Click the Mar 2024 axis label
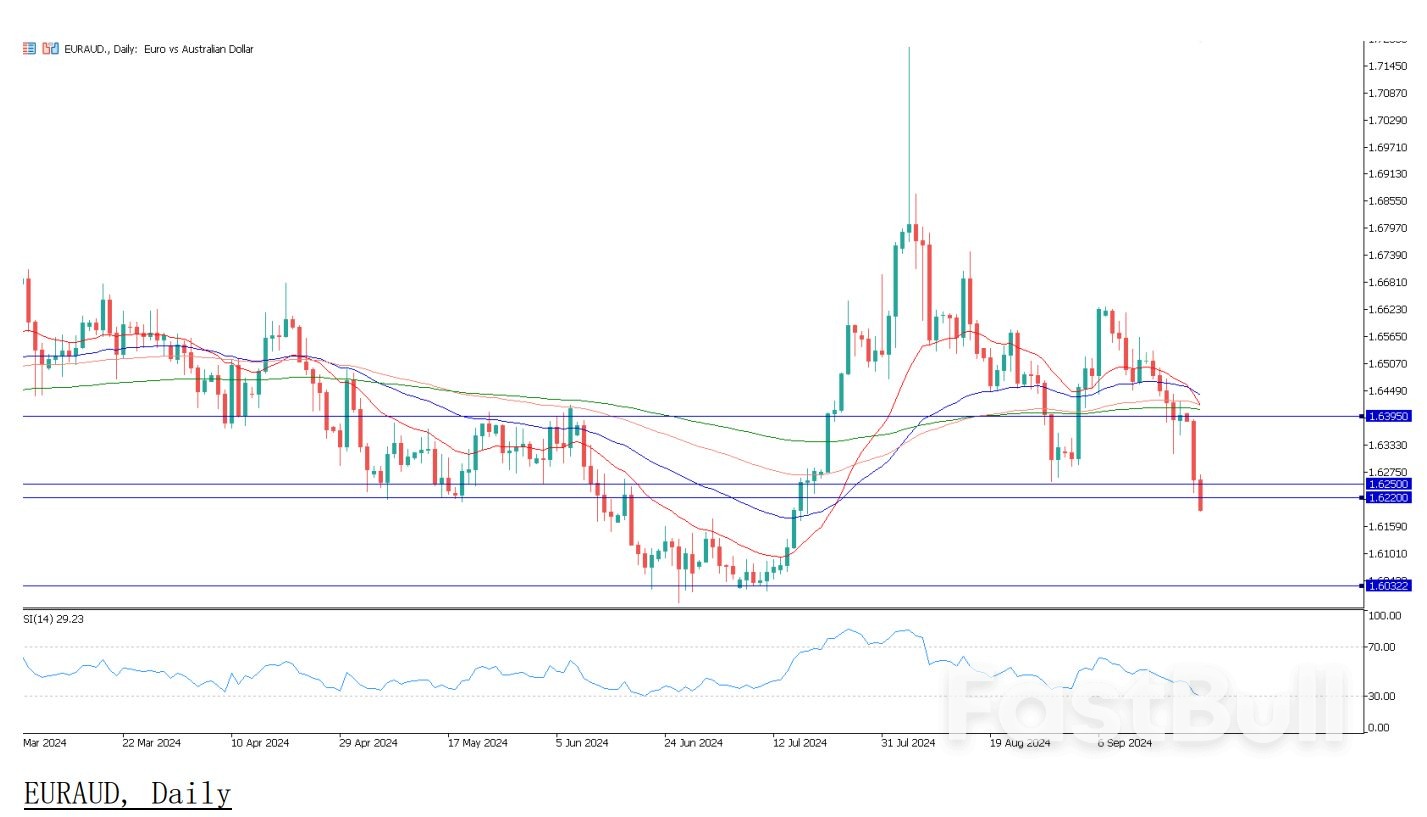 point(43,743)
